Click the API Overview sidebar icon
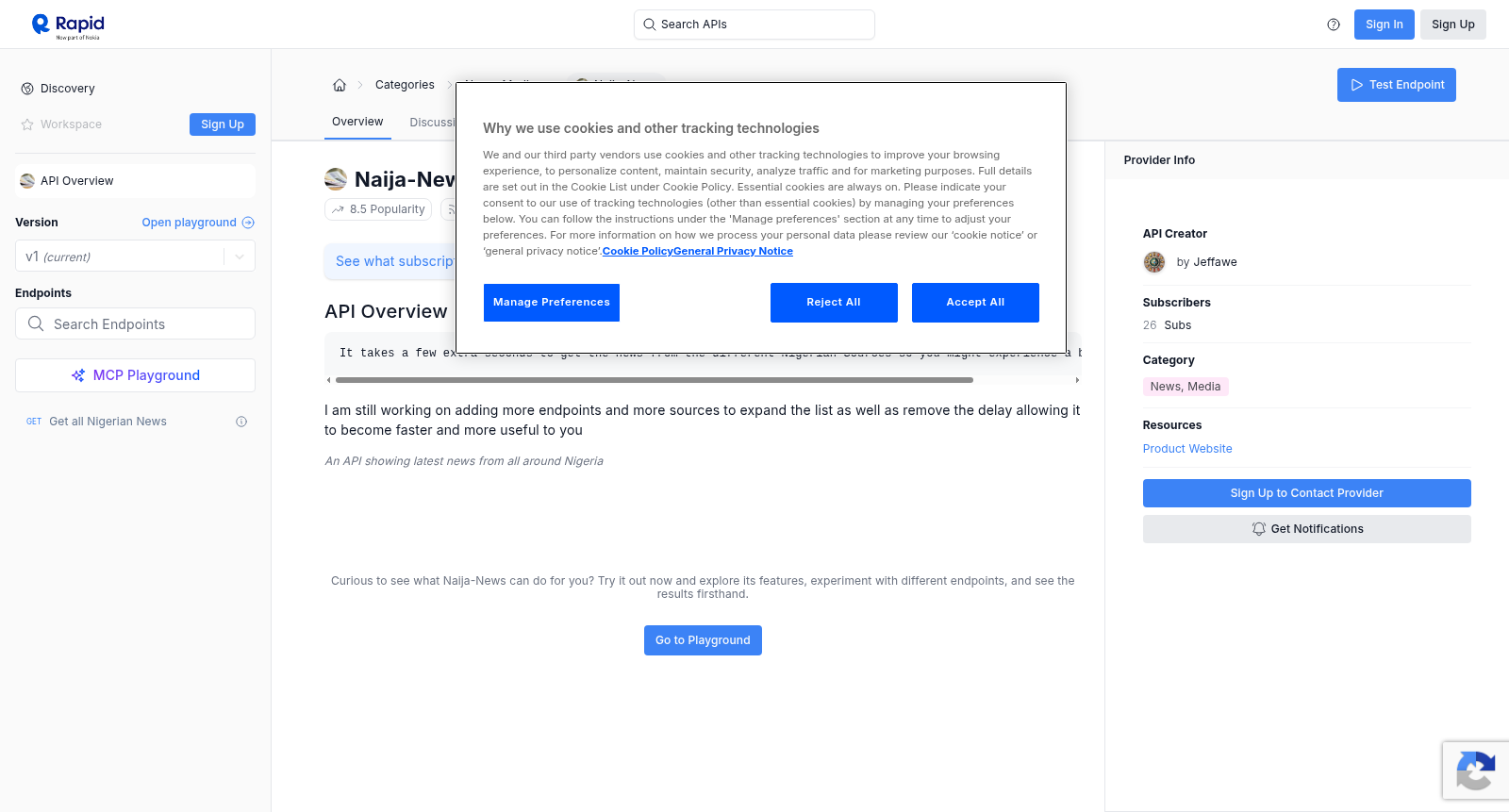 point(27,181)
